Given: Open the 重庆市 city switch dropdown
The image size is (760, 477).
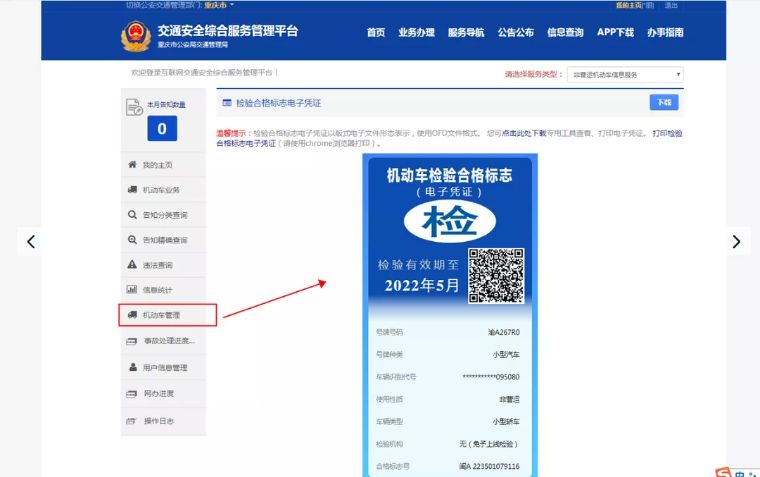Looking at the screenshot, I should (x=219, y=5).
